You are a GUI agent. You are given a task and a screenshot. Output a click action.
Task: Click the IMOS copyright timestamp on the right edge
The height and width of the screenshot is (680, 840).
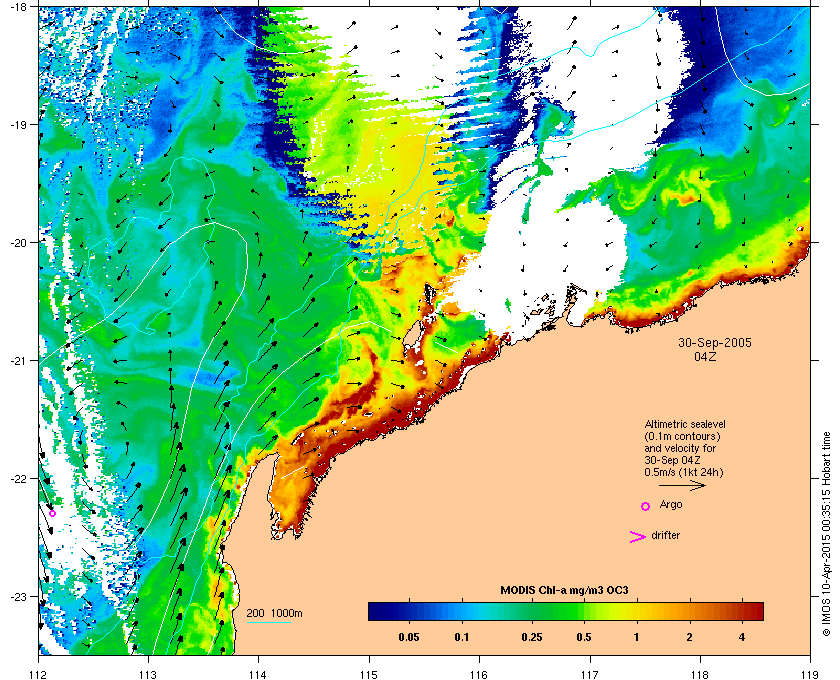tap(826, 536)
